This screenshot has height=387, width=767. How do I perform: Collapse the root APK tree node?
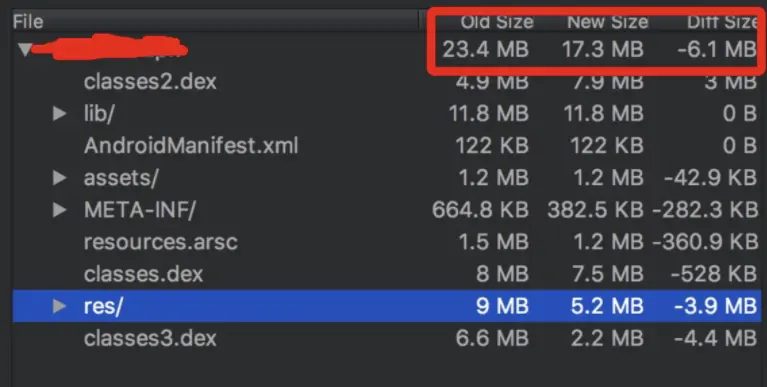[x=25, y=49]
